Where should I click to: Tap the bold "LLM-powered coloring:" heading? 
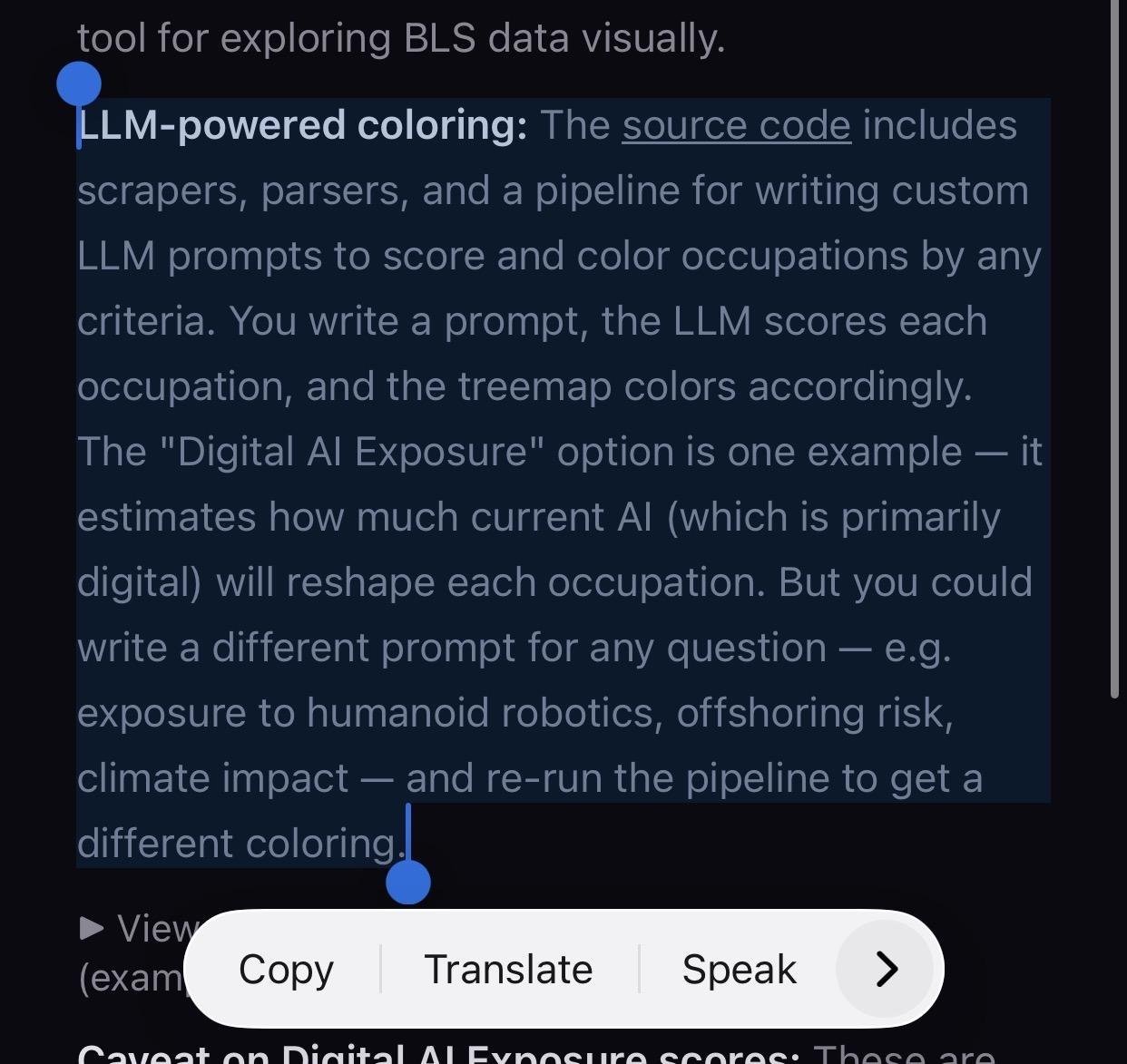point(302,125)
